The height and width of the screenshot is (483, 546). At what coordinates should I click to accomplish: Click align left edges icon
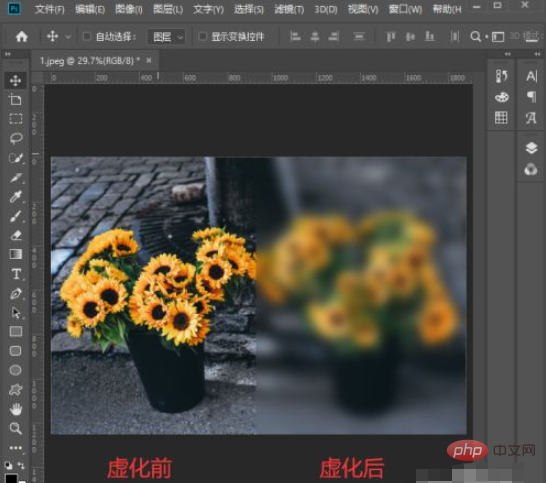point(295,36)
